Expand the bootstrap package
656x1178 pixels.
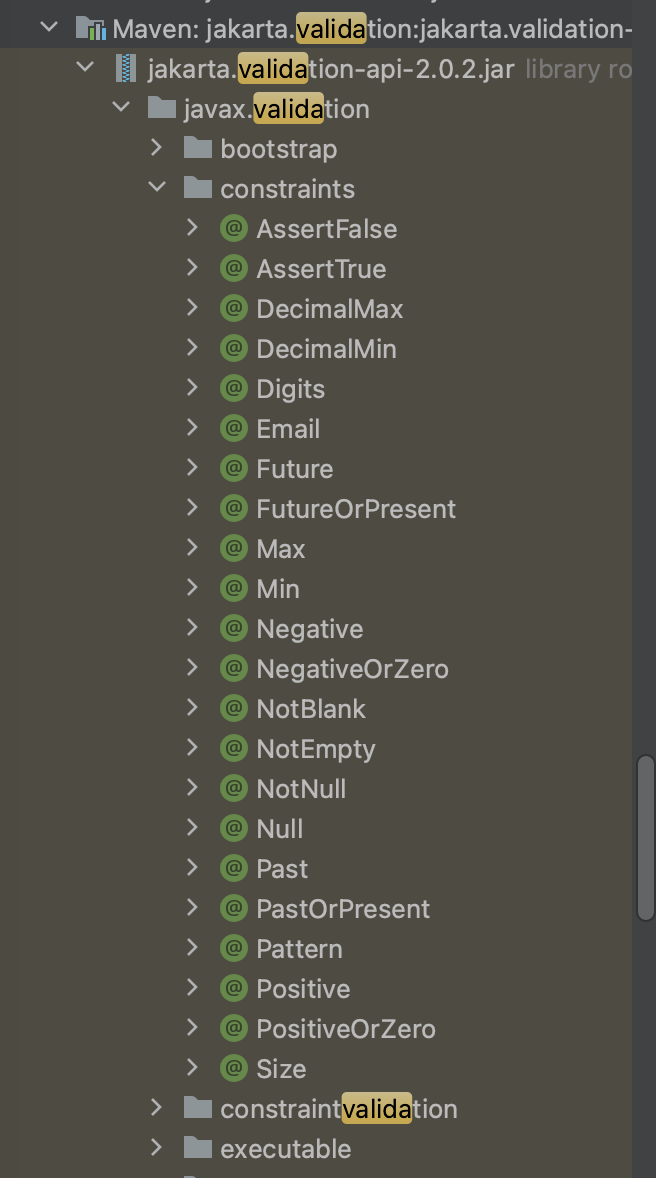tap(157, 149)
